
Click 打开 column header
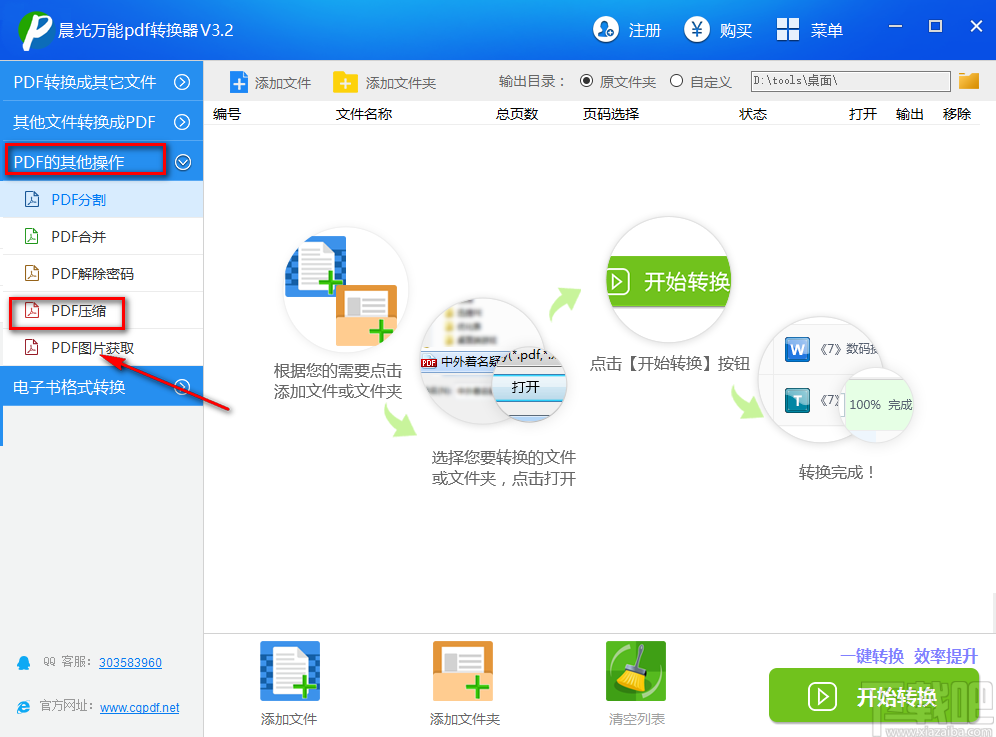click(863, 114)
